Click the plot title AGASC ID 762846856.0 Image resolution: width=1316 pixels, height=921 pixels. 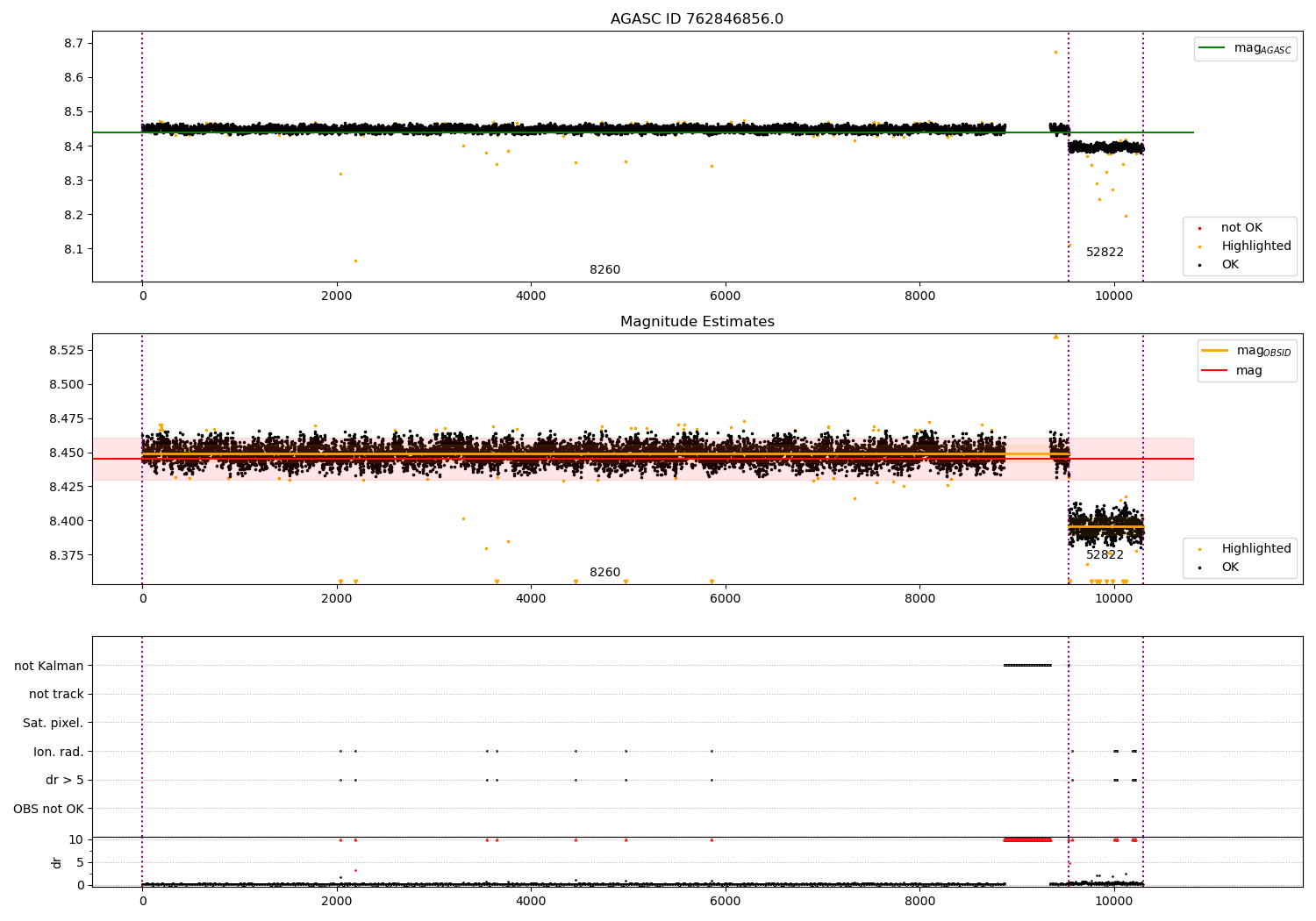tap(697, 19)
